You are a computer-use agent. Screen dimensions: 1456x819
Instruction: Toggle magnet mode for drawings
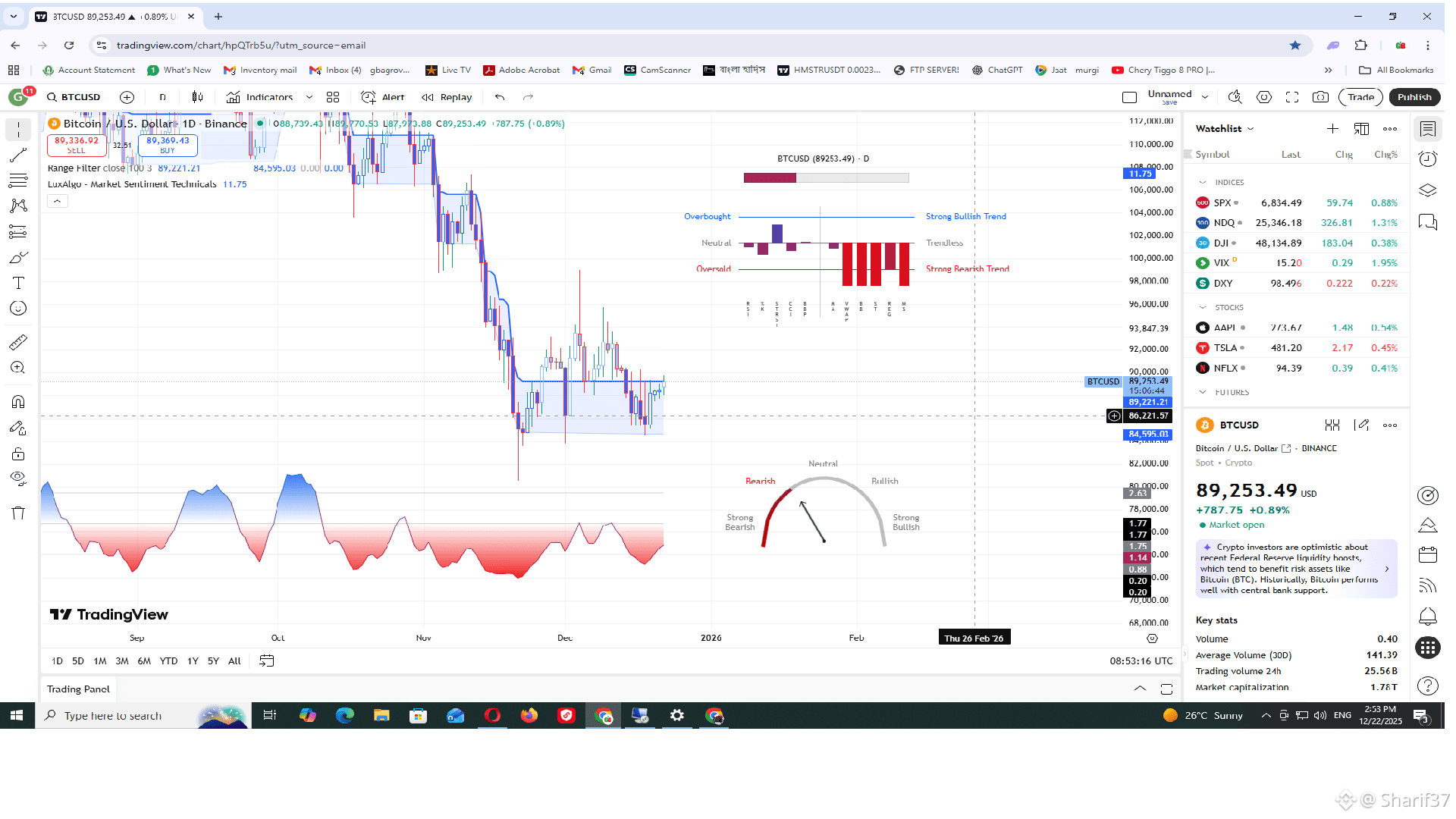point(18,402)
